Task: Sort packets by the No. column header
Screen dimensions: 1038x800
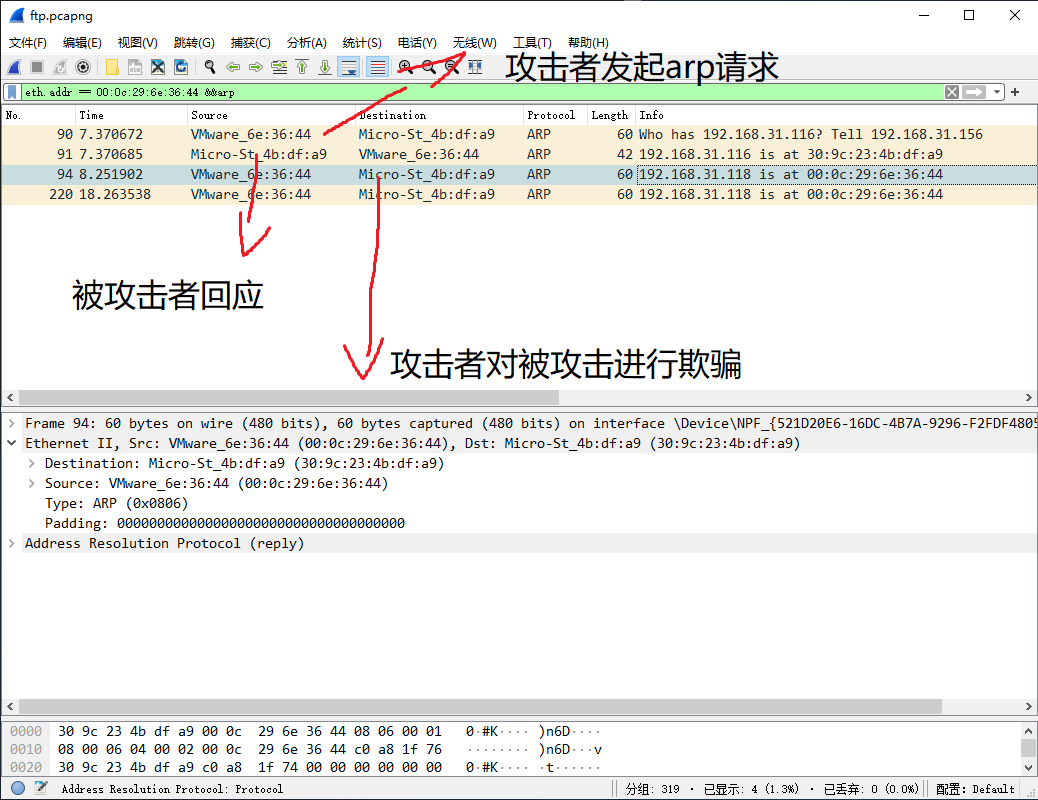Action: (x=38, y=115)
